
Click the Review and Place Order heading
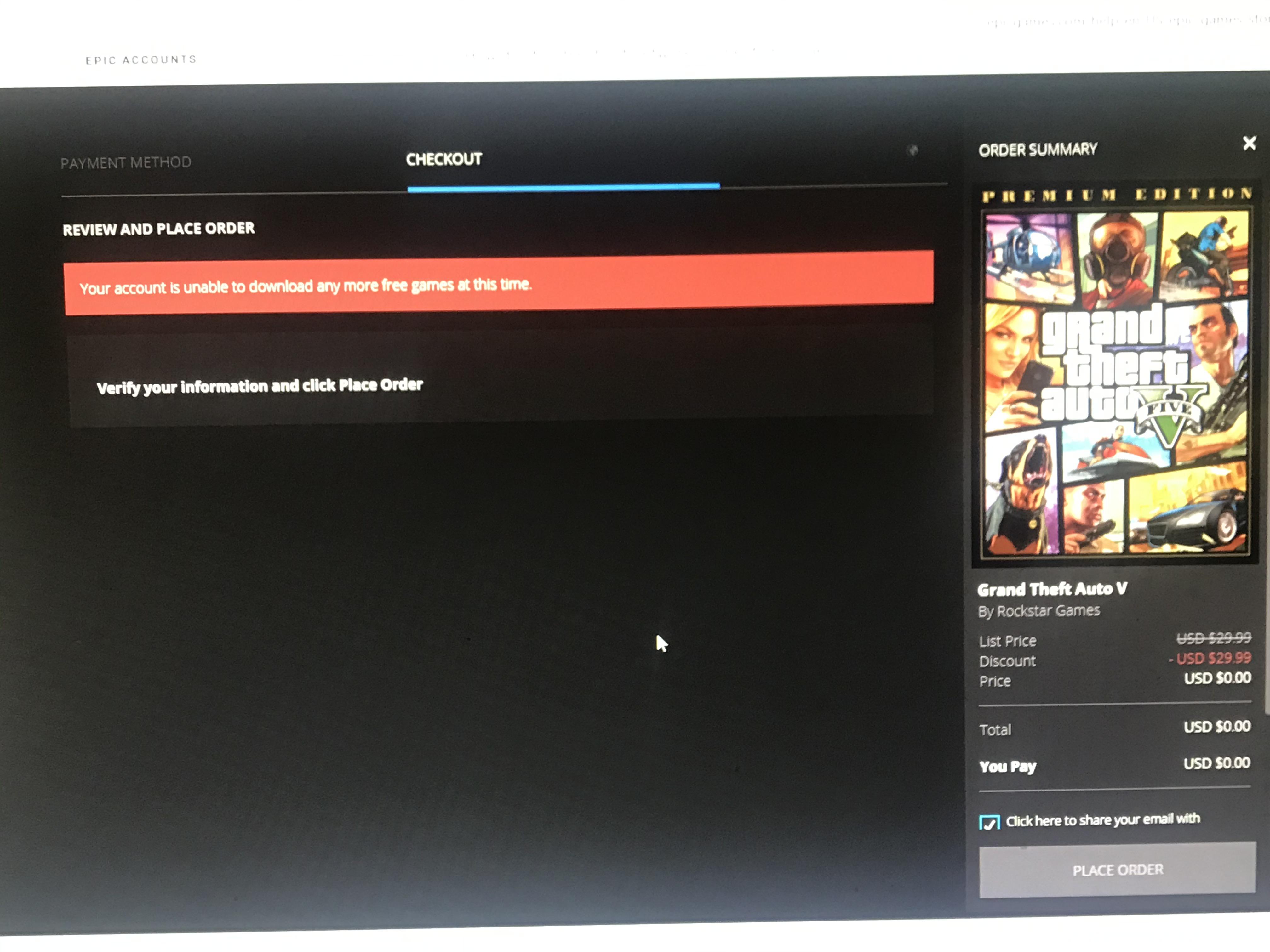pos(158,229)
